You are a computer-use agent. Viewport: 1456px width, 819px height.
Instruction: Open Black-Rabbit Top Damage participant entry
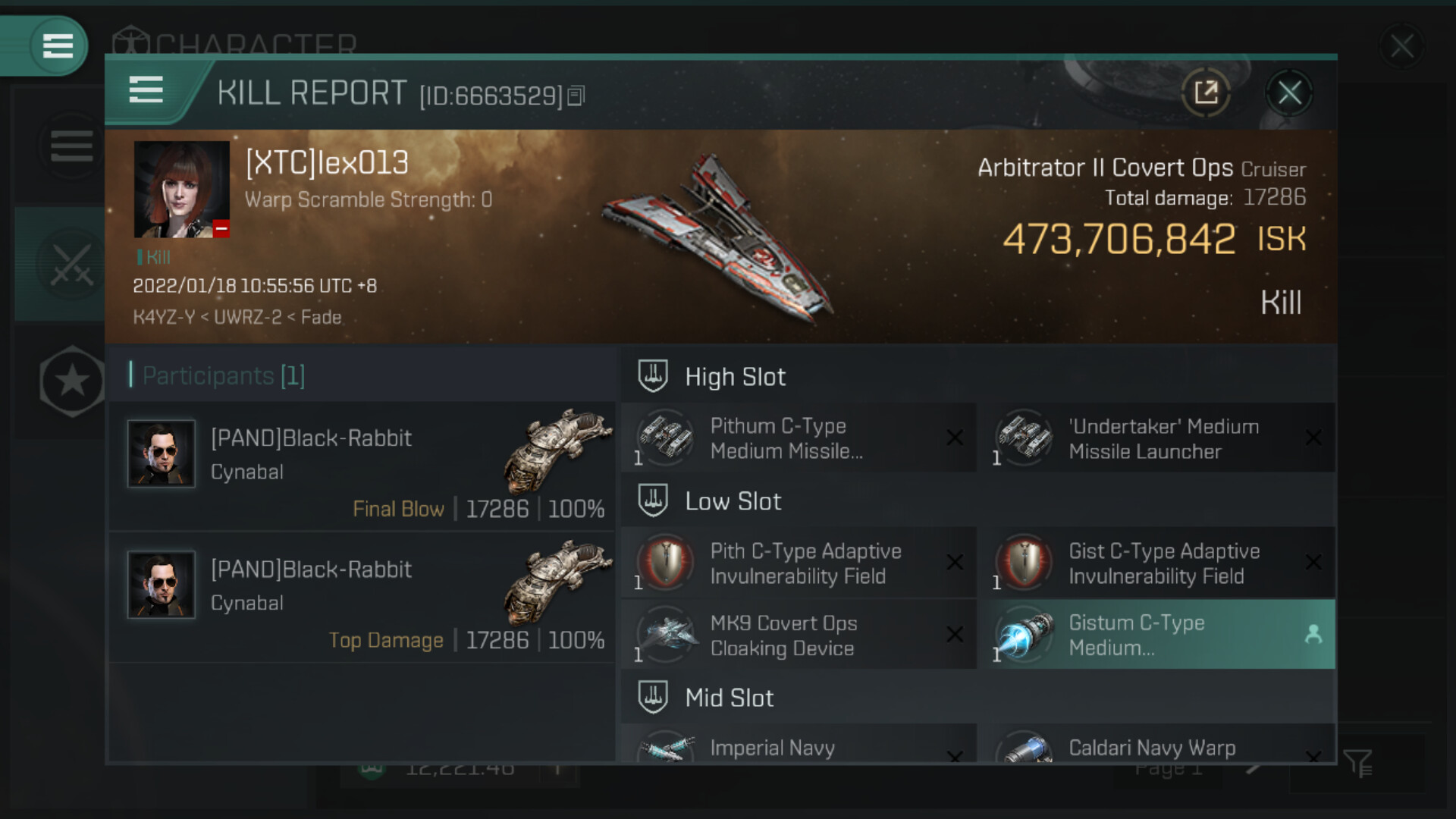click(362, 598)
